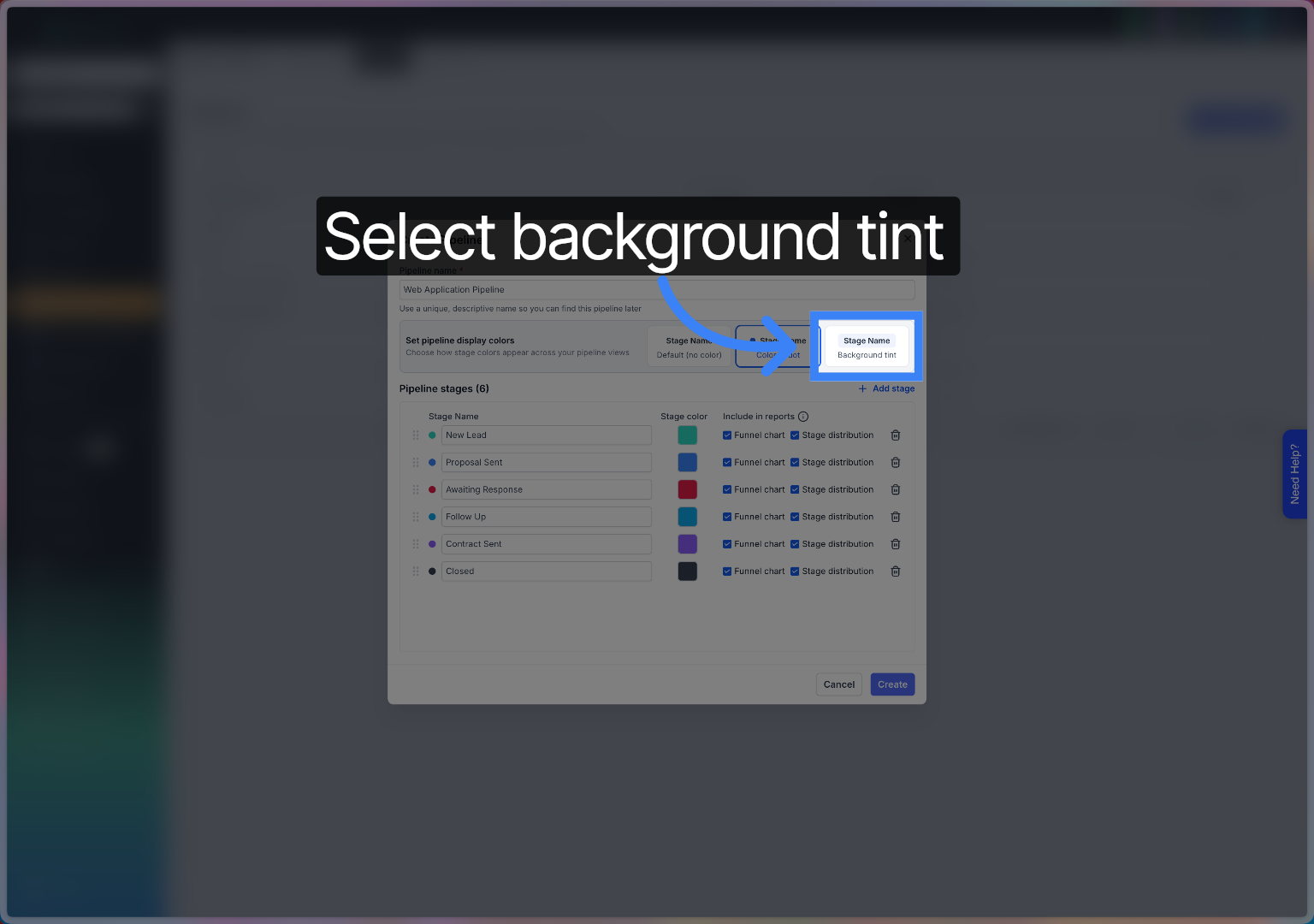Image resolution: width=1314 pixels, height=924 pixels.
Task: Click the Stage color column header
Action: click(x=684, y=417)
